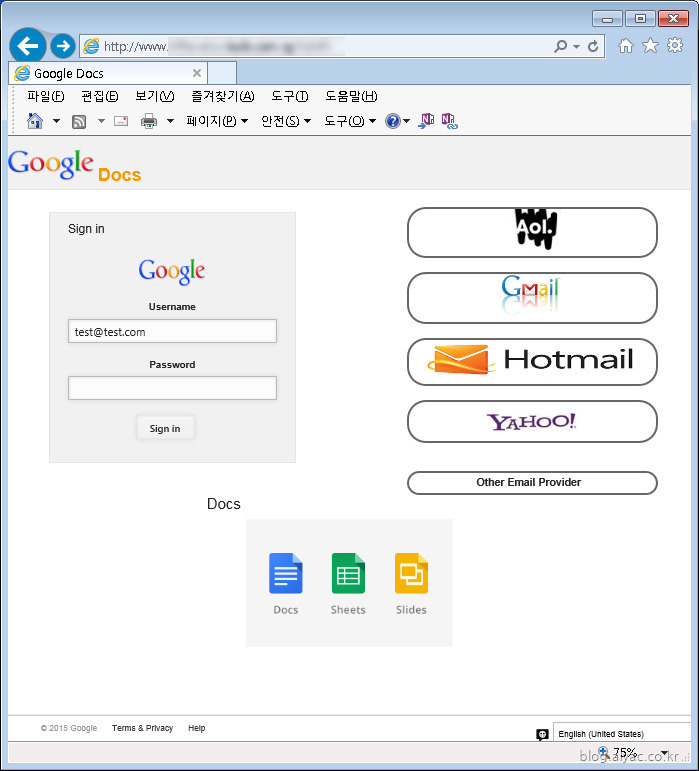Open the 도구(T) menu in menu bar

tap(290, 96)
